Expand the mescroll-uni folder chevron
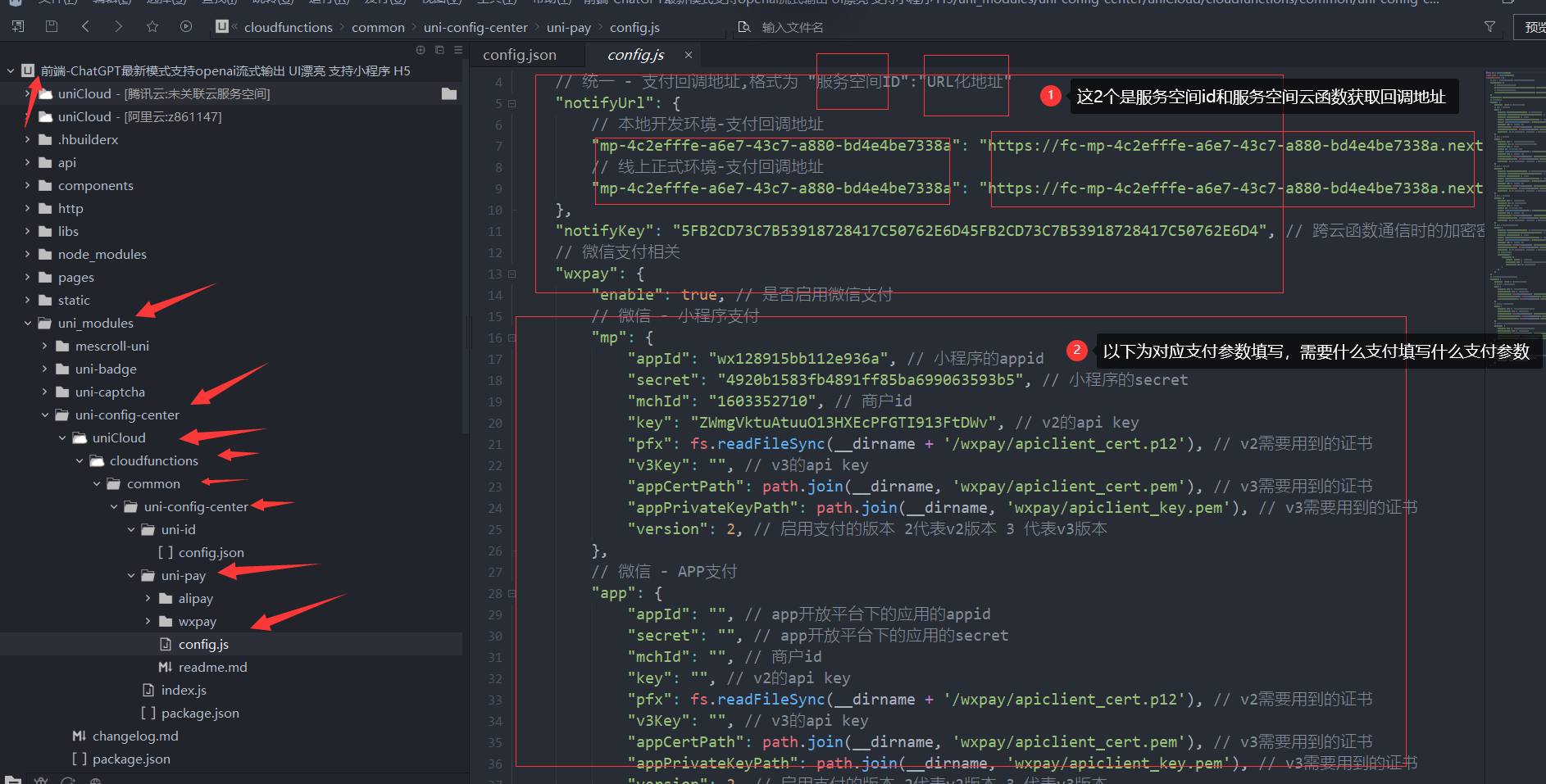Screen dimensions: 1546x784 tap(45, 346)
